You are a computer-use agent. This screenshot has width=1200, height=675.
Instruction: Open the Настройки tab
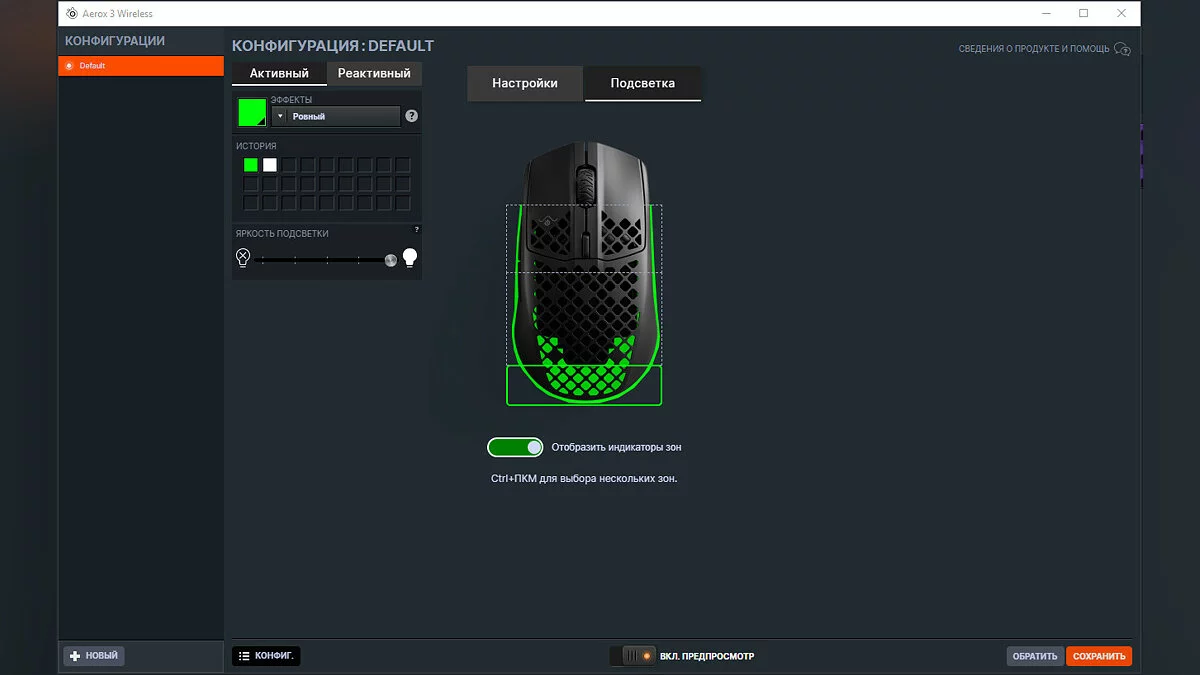[525, 83]
